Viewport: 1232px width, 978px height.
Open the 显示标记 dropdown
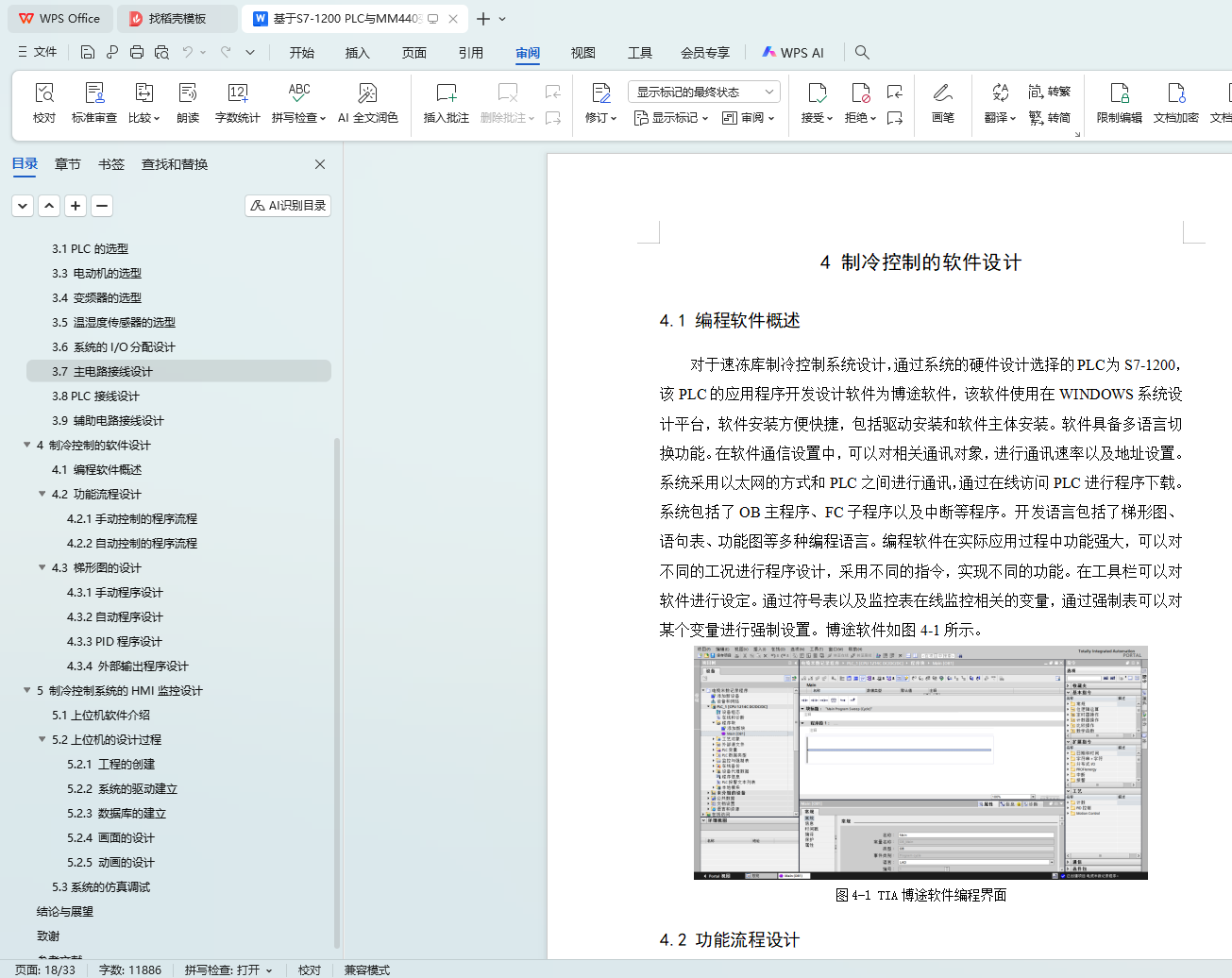[x=670, y=118]
